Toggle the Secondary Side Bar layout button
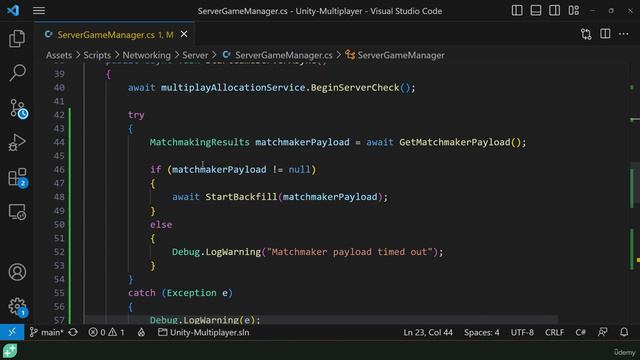Viewport: 640px width, 360px height. pos(554,11)
